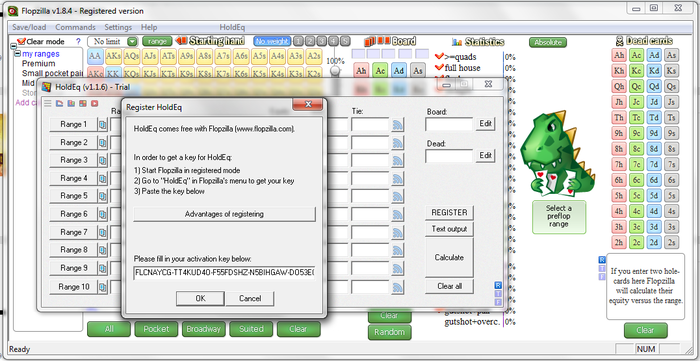Click the blue feed icon in Range 6 row
The width and height of the screenshot is (700, 361).
pos(397,215)
